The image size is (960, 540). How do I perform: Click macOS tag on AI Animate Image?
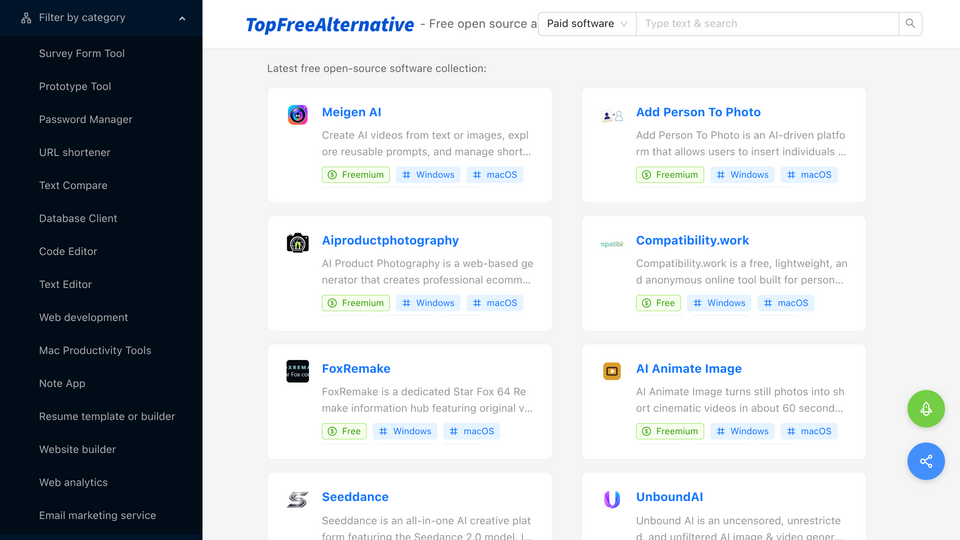[x=809, y=431]
